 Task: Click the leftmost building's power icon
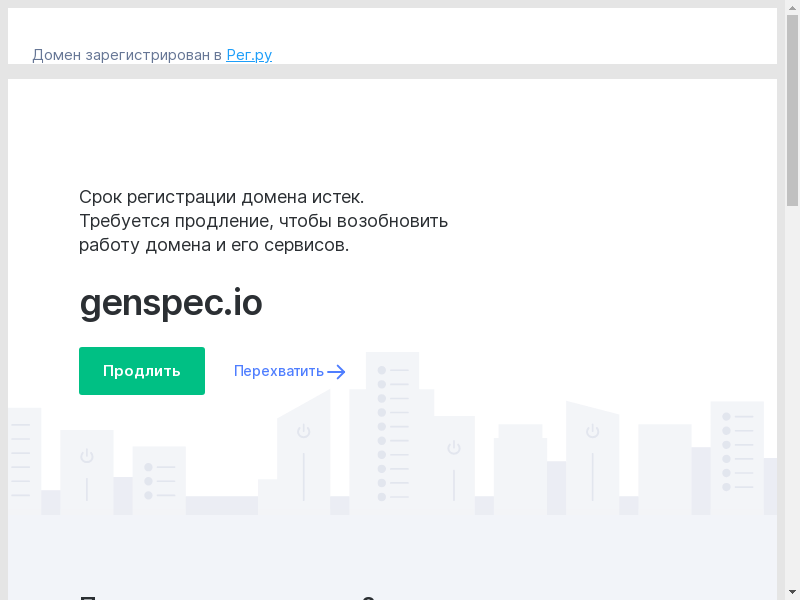click(x=87, y=456)
